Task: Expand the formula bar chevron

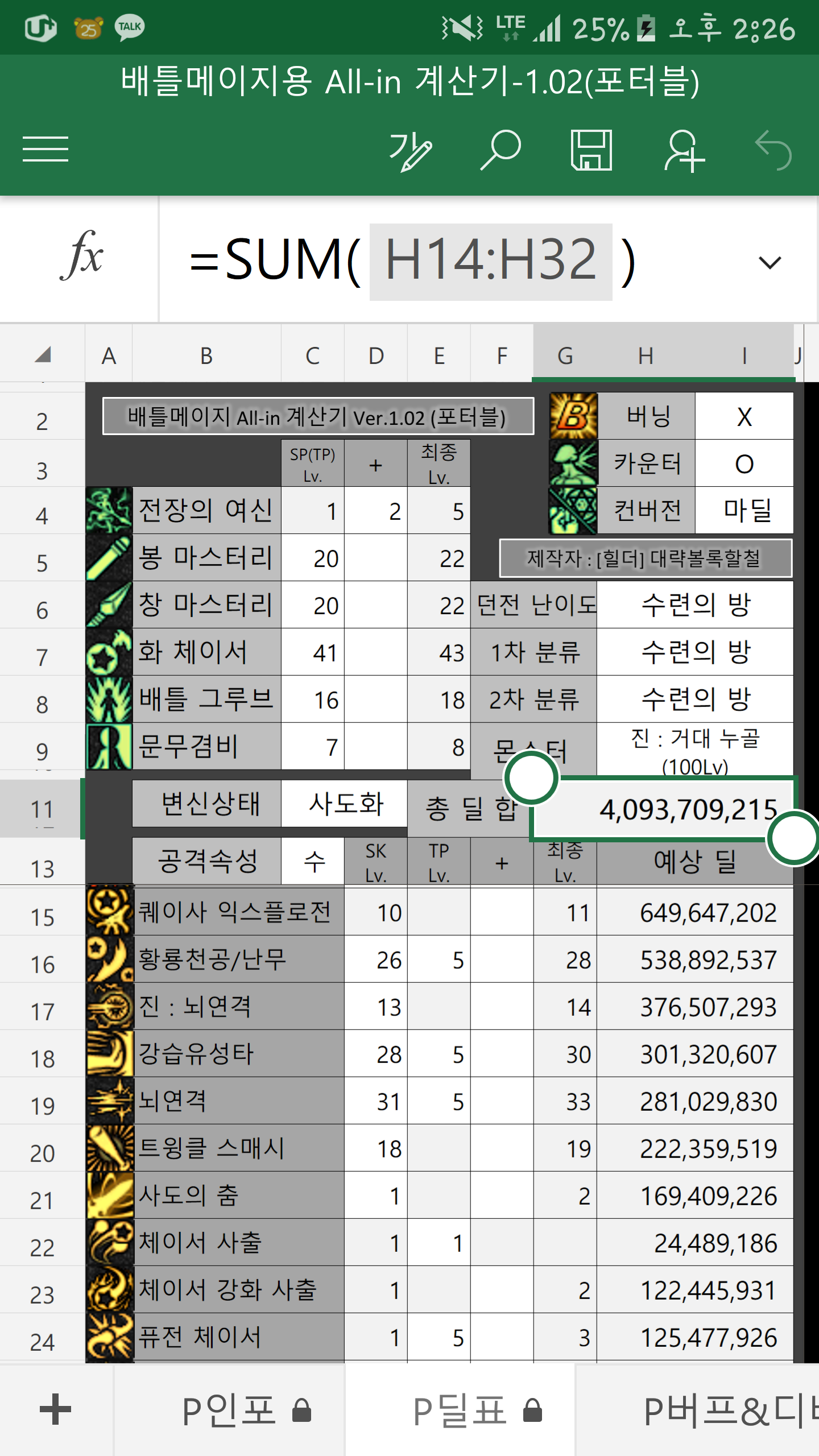Action: pos(770,262)
